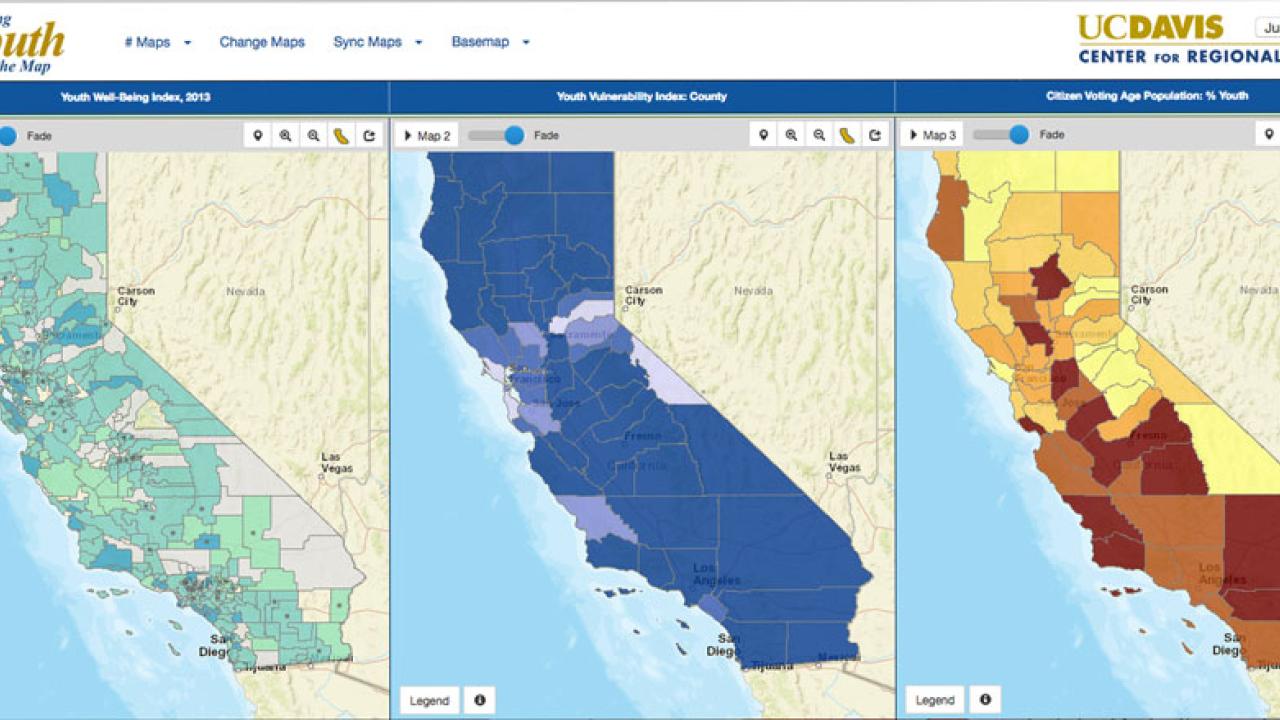Show the Legend for the Map 2 panel

(429, 700)
